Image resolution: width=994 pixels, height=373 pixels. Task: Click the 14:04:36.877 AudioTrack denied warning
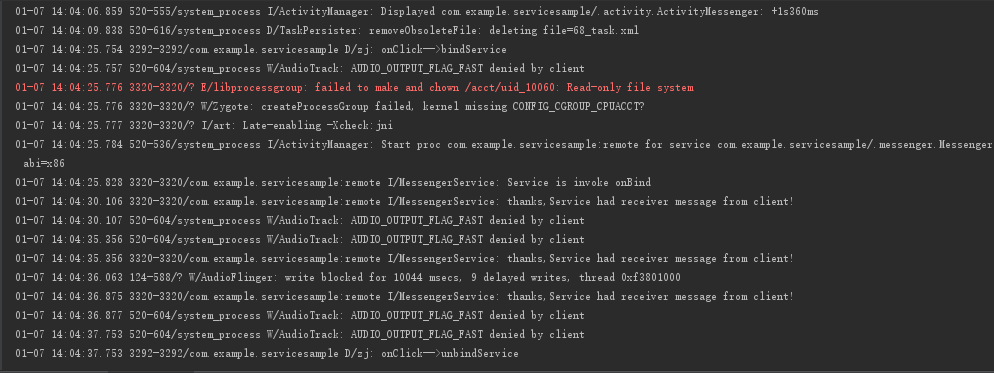click(x=300, y=315)
